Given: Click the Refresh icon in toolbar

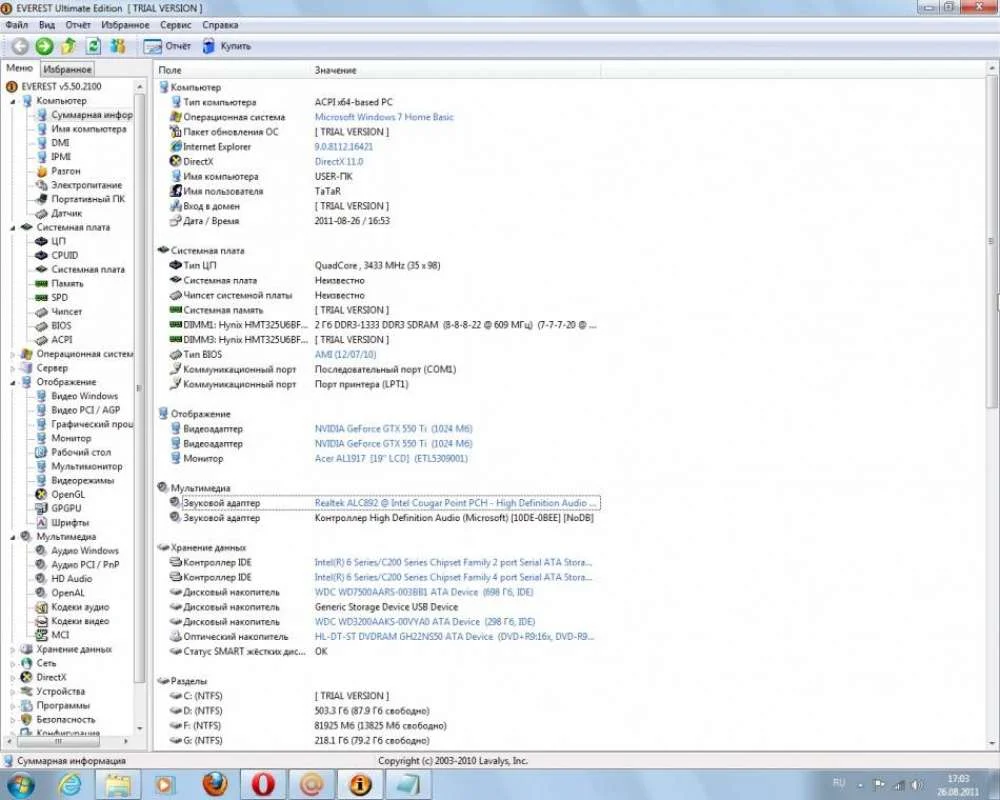Looking at the screenshot, I should click(93, 46).
